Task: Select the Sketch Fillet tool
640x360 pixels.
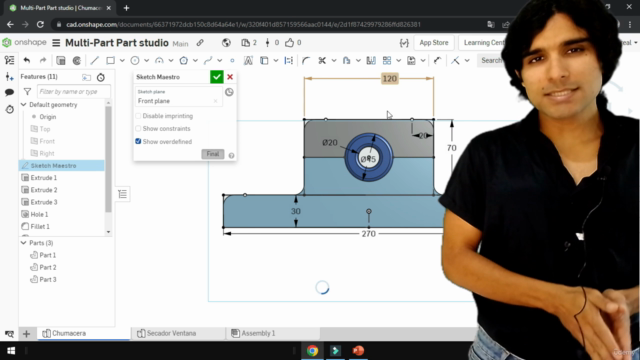Action: pyautogui.click(x=306, y=60)
